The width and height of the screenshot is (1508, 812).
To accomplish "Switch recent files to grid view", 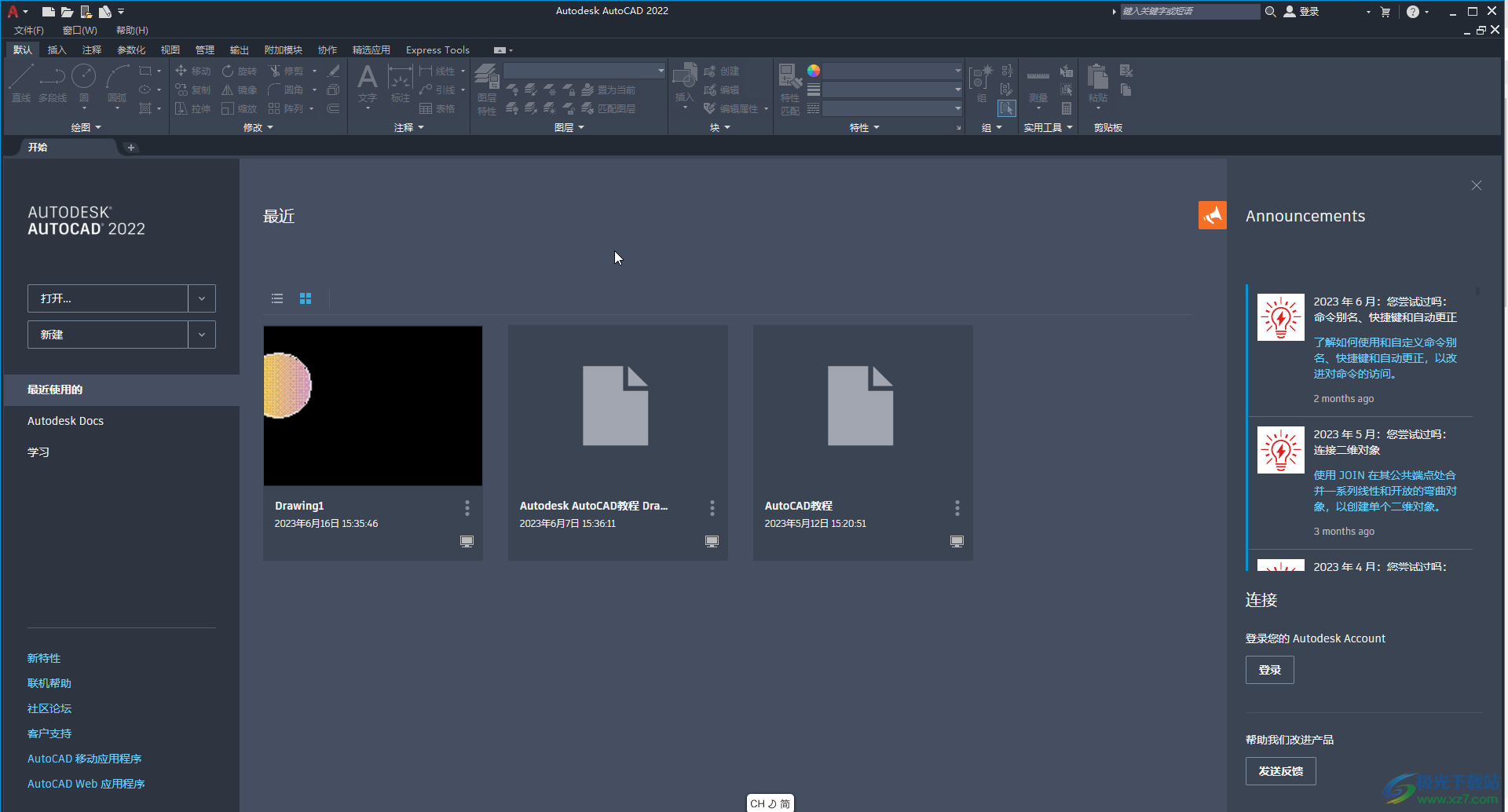I will (x=306, y=298).
